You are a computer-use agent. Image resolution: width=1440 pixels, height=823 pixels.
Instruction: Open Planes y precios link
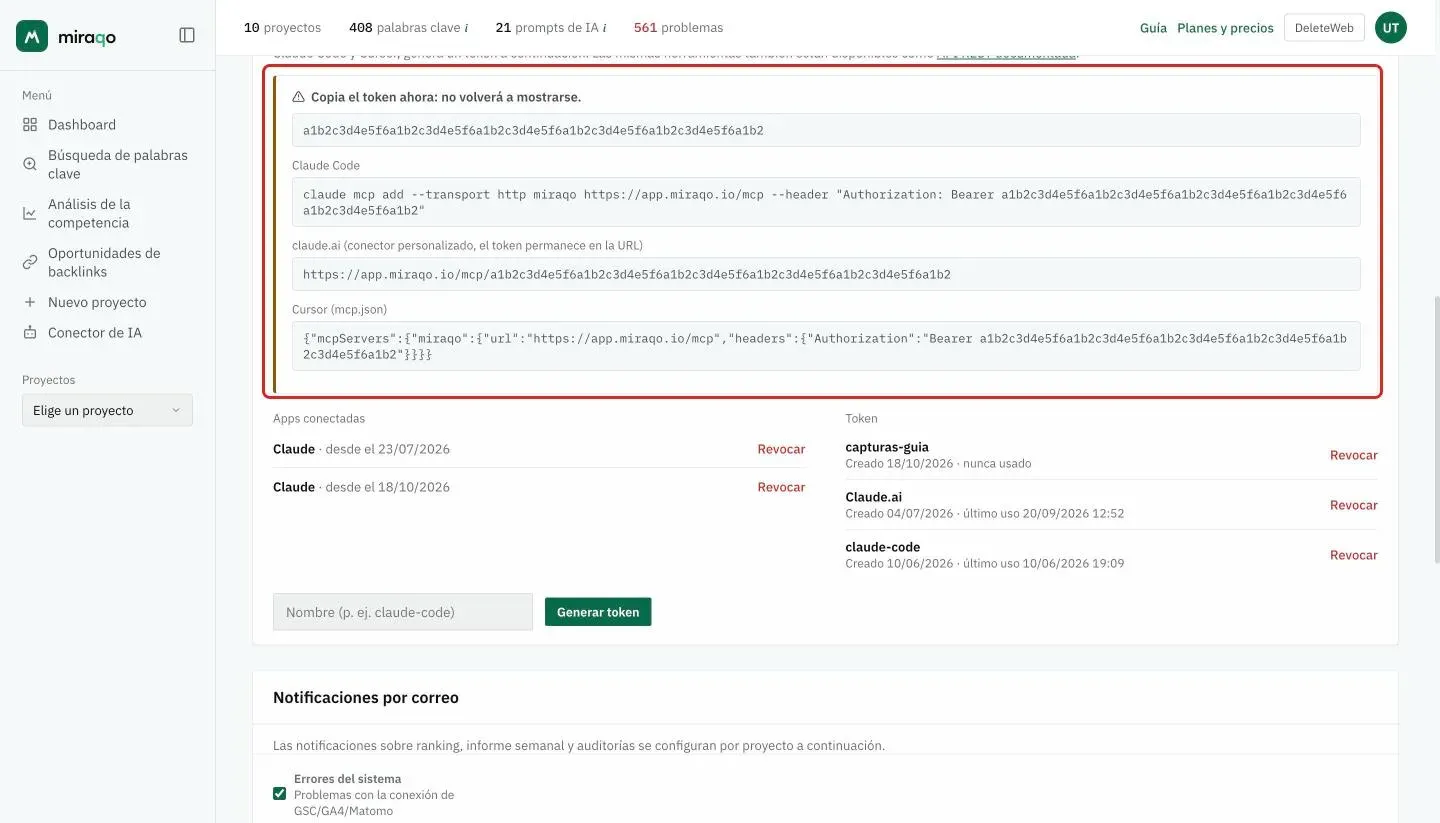[x=1225, y=28]
